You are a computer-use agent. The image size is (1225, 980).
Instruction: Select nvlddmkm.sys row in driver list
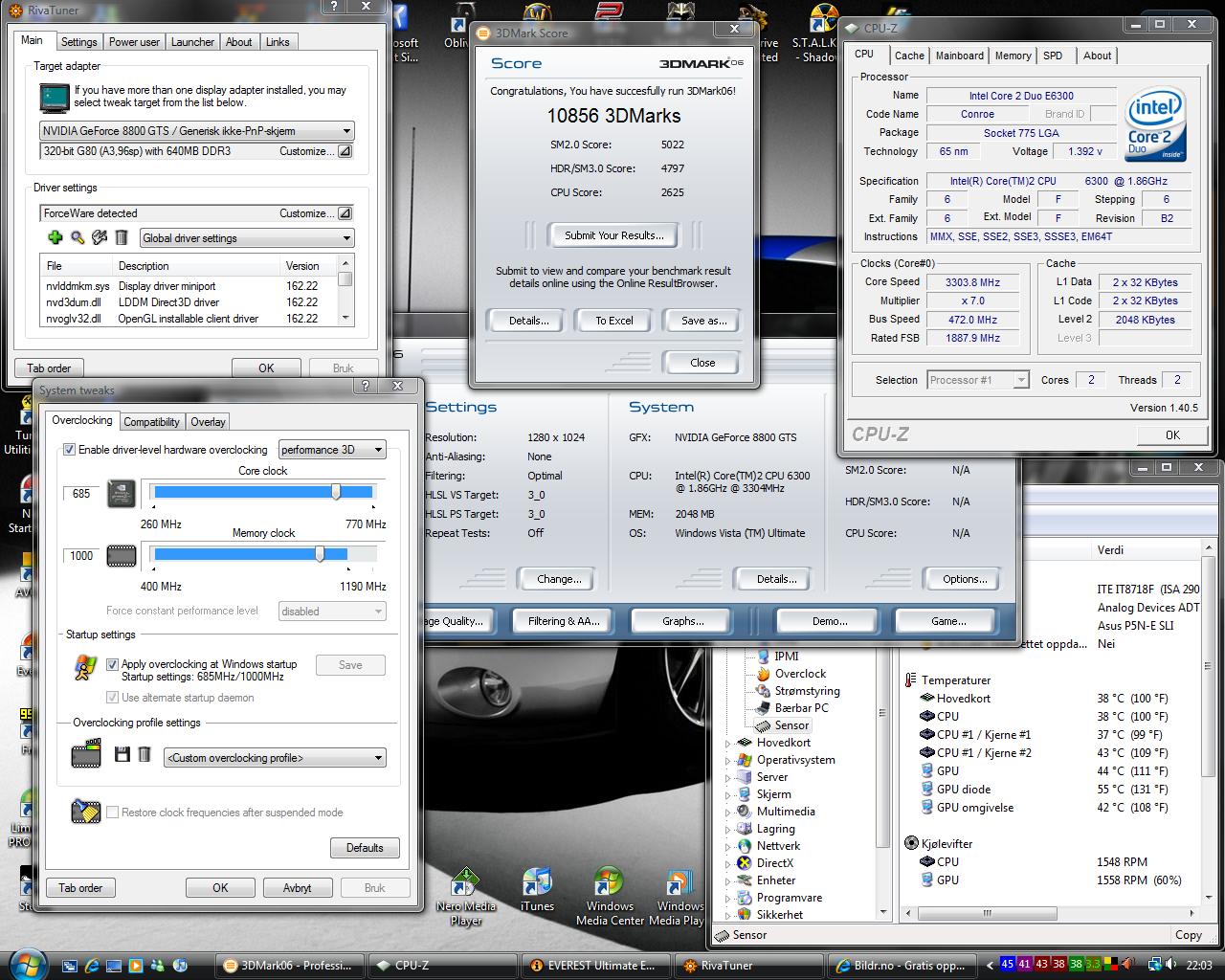[x=189, y=286]
